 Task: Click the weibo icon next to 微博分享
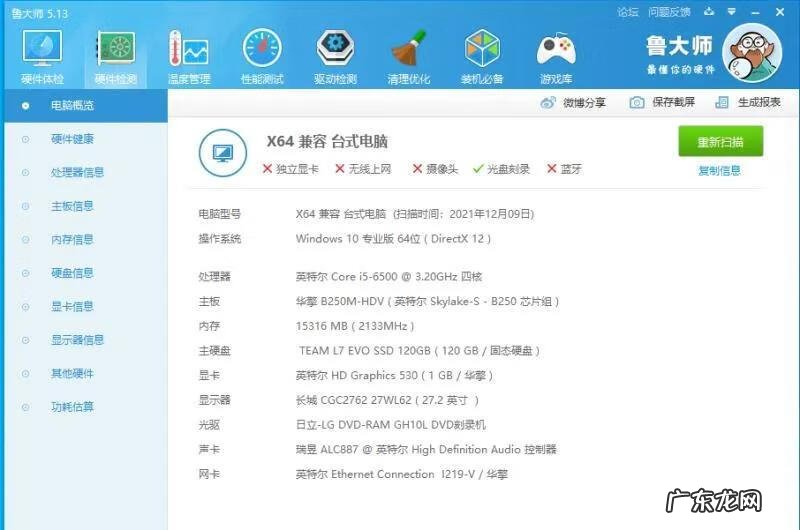click(x=548, y=103)
